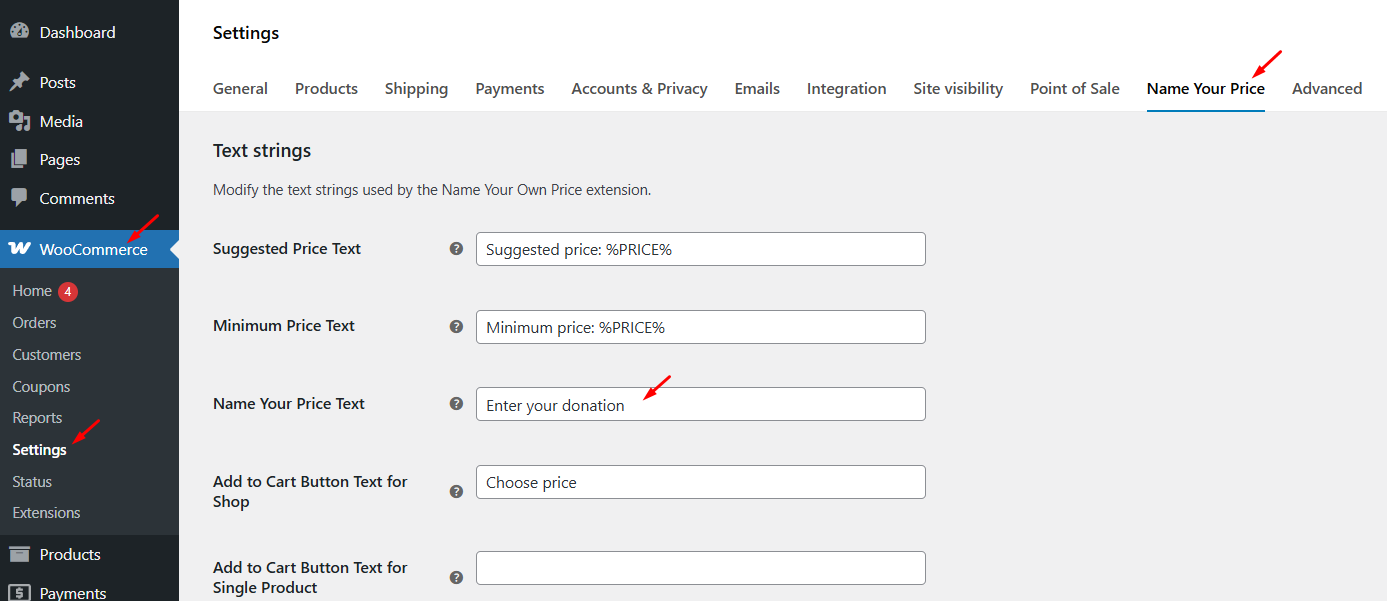Open Media via its music-note icon
Viewport: 1387px width, 601px height.
click(x=20, y=120)
